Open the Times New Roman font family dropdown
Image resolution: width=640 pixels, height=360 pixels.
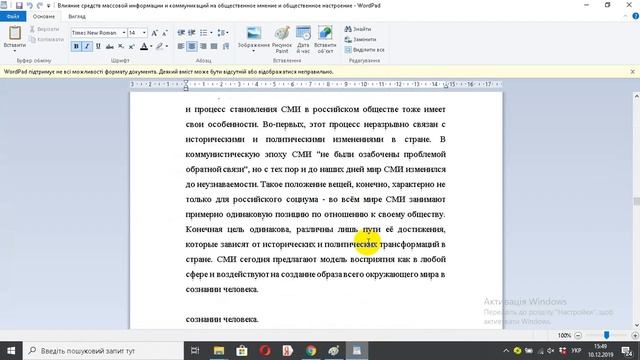(x=124, y=33)
